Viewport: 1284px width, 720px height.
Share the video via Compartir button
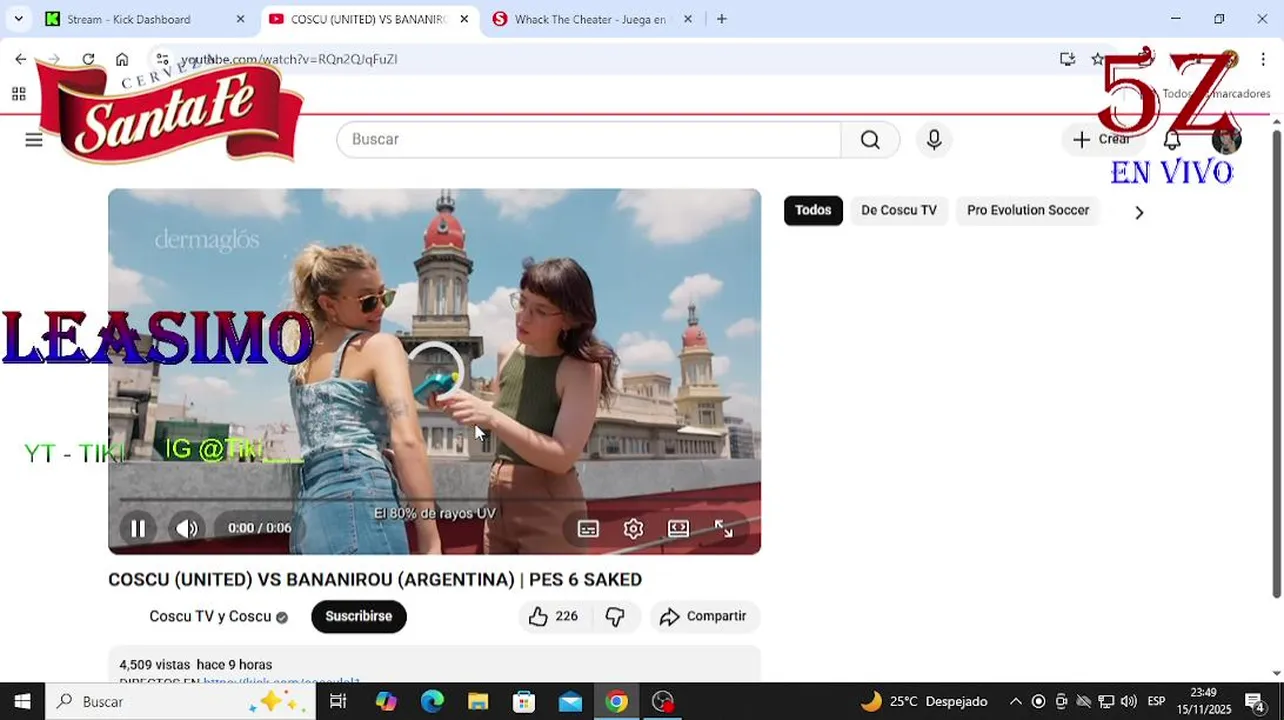pos(704,616)
